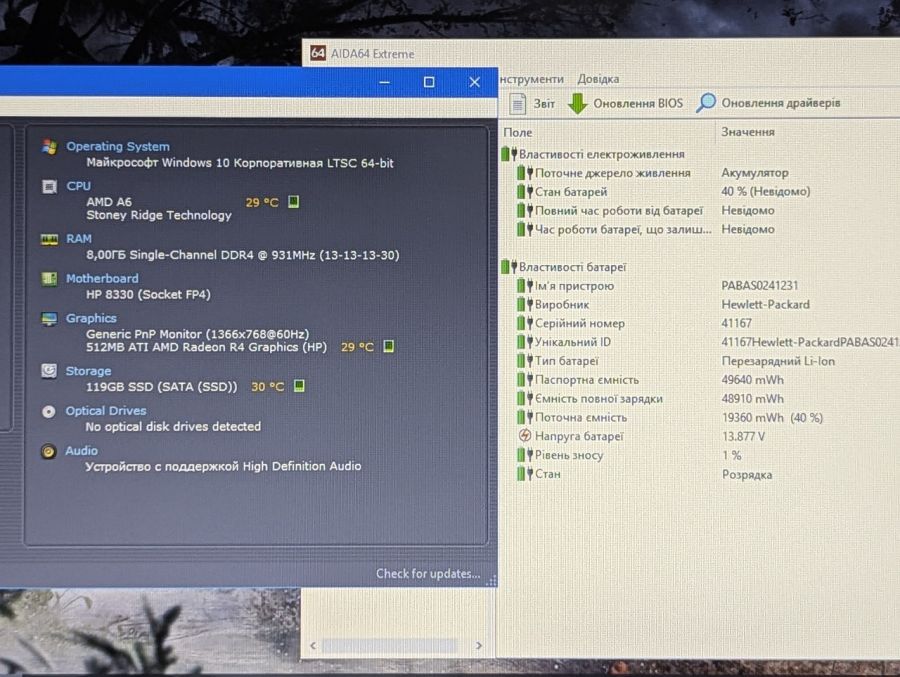The height and width of the screenshot is (677, 900).
Task: Maximize the blue-titled system info window
Action: (x=429, y=82)
